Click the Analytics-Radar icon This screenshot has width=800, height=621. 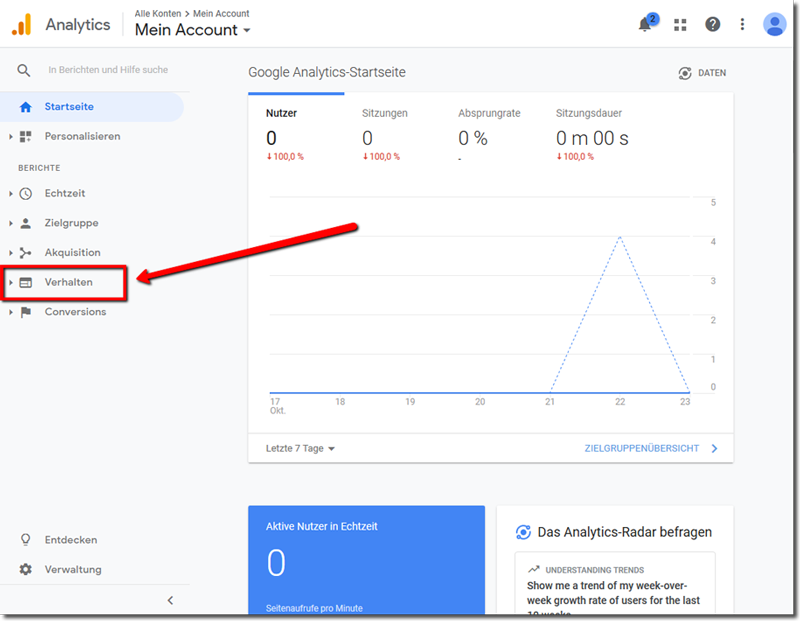point(523,532)
